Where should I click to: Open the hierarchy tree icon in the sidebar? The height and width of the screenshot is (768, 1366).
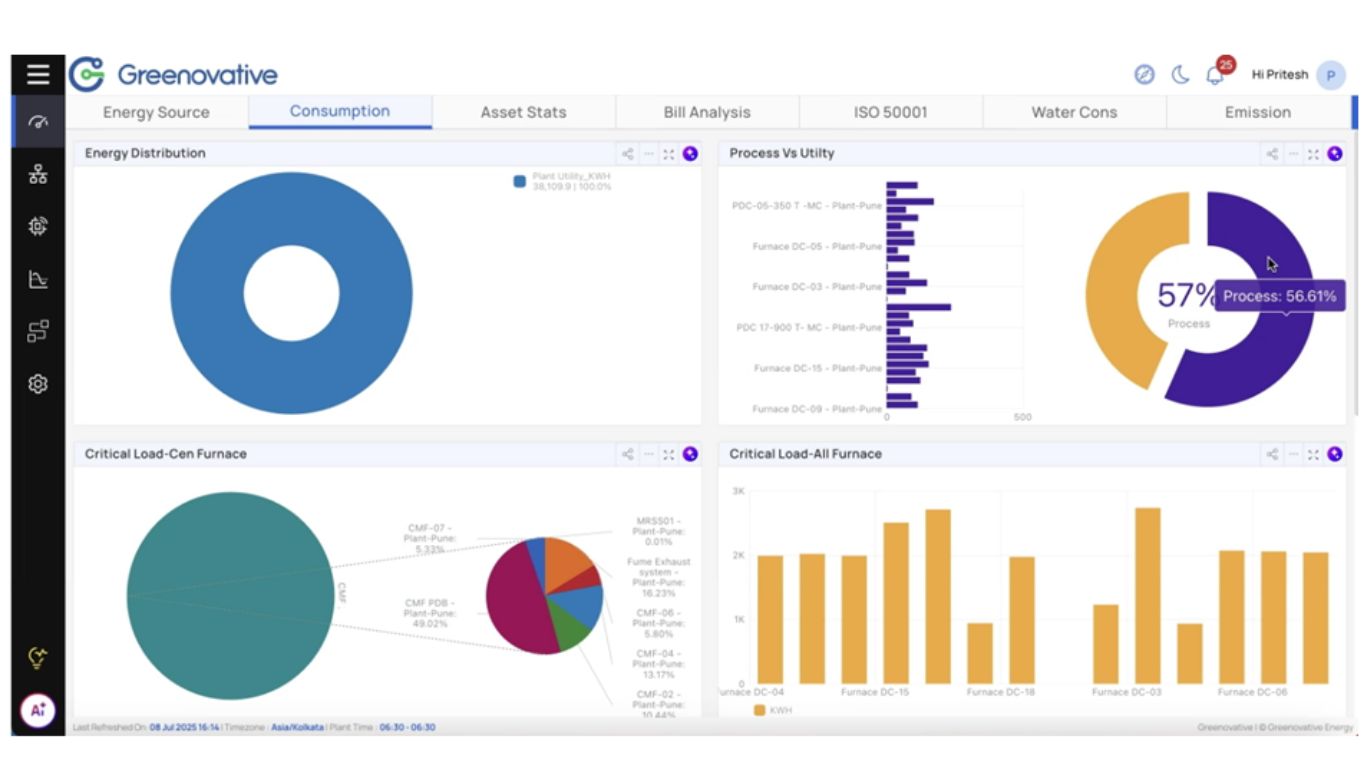click(38, 176)
